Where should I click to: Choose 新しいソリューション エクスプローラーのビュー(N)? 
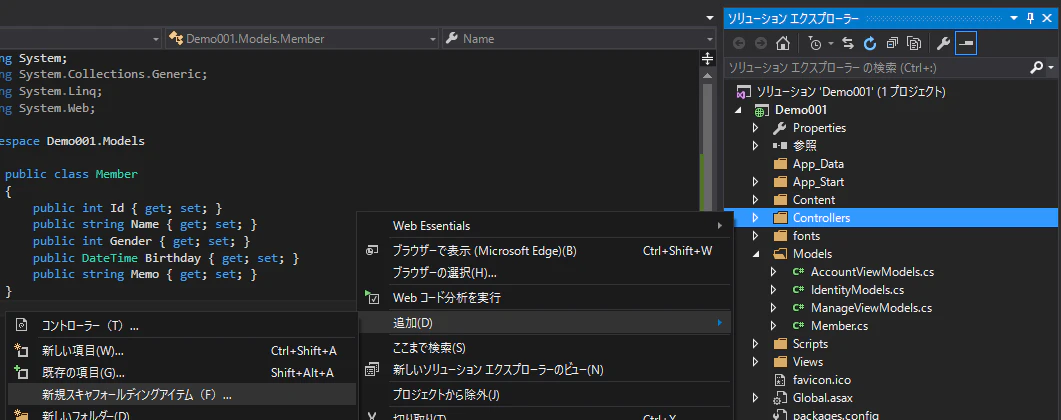545,370
